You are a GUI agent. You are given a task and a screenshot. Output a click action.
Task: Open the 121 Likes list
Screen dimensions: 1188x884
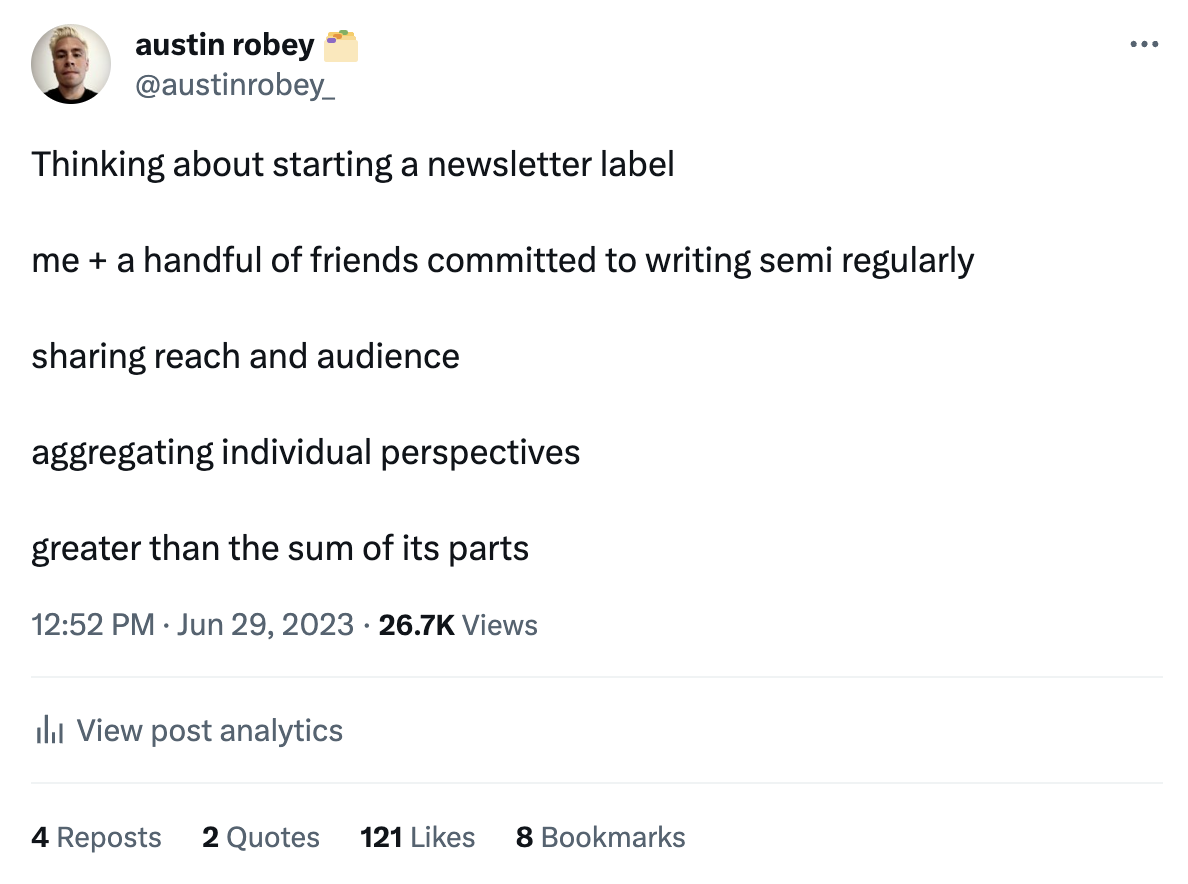417,837
